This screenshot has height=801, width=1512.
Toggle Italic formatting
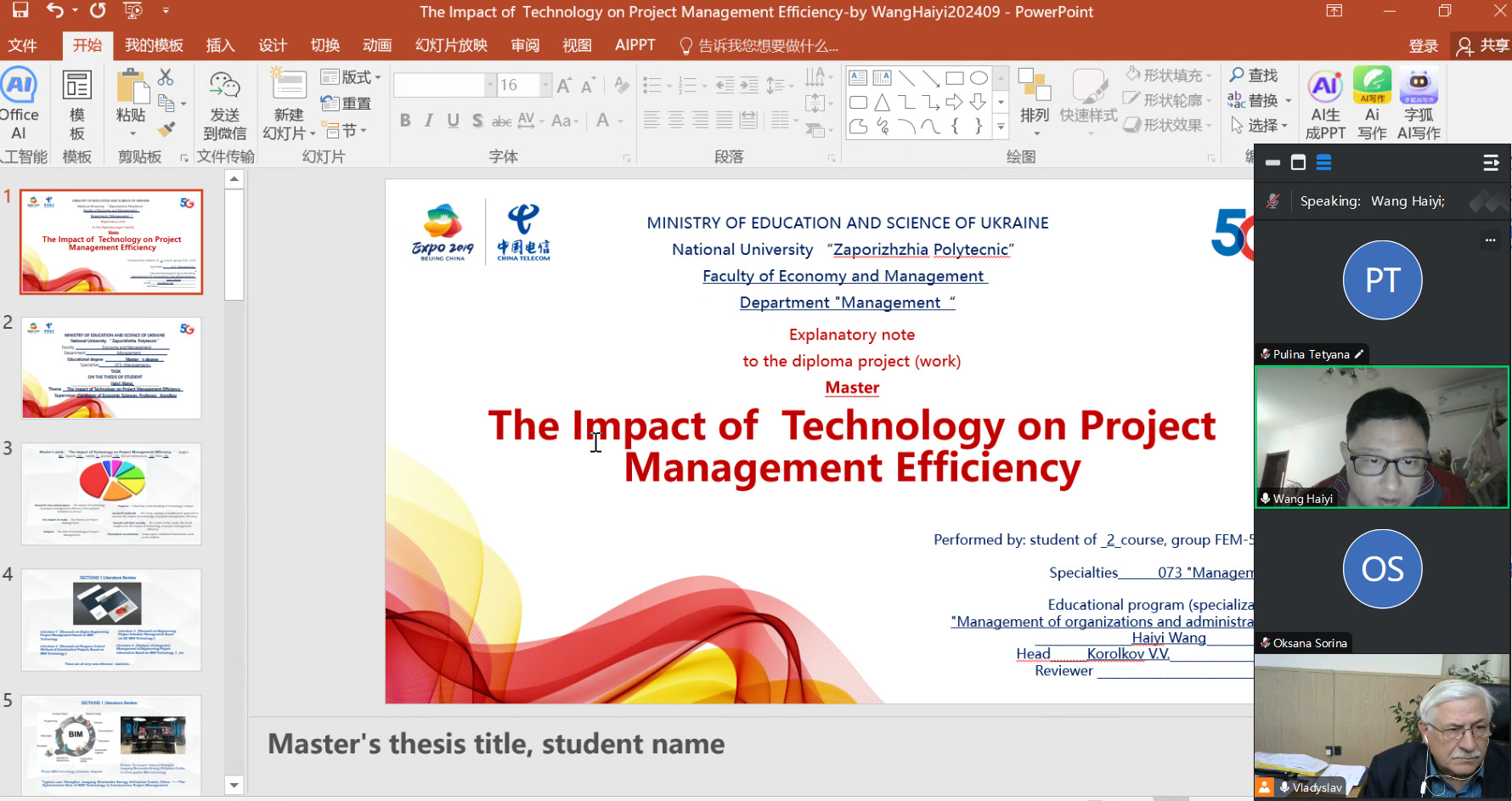(x=429, y=121)
